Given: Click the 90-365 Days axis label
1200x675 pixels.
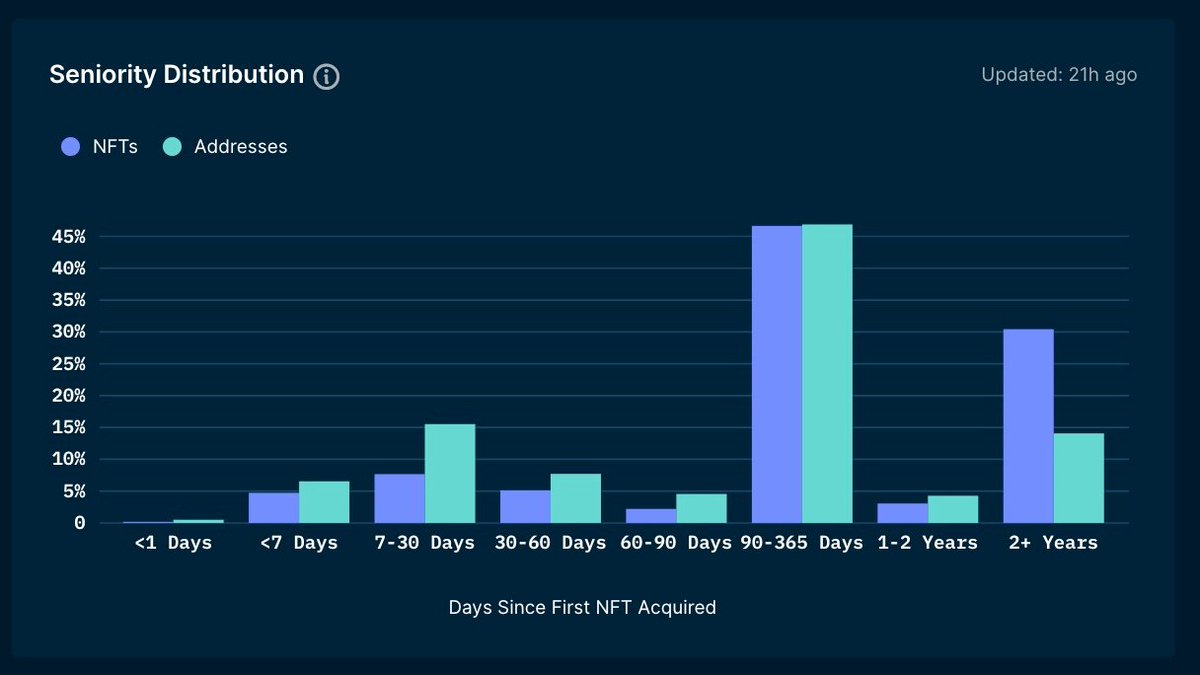Looking at the screenshot, I should click(802, 543).
